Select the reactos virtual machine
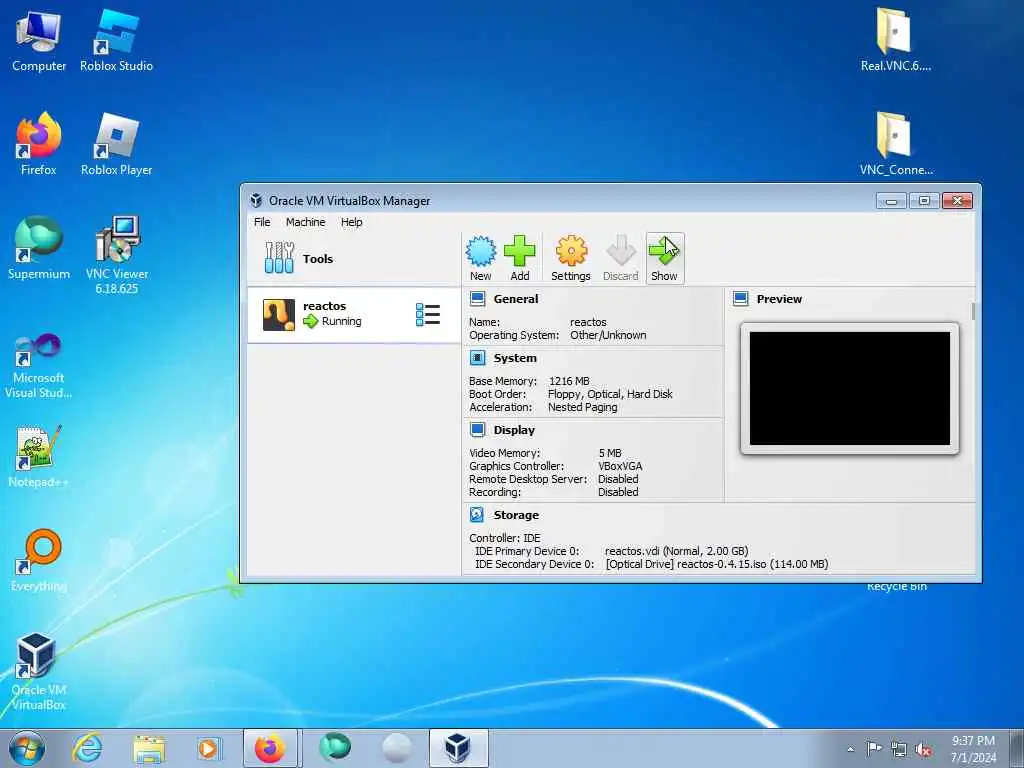The height and width of the screenshot is (768, 1024). pos(353,315)
